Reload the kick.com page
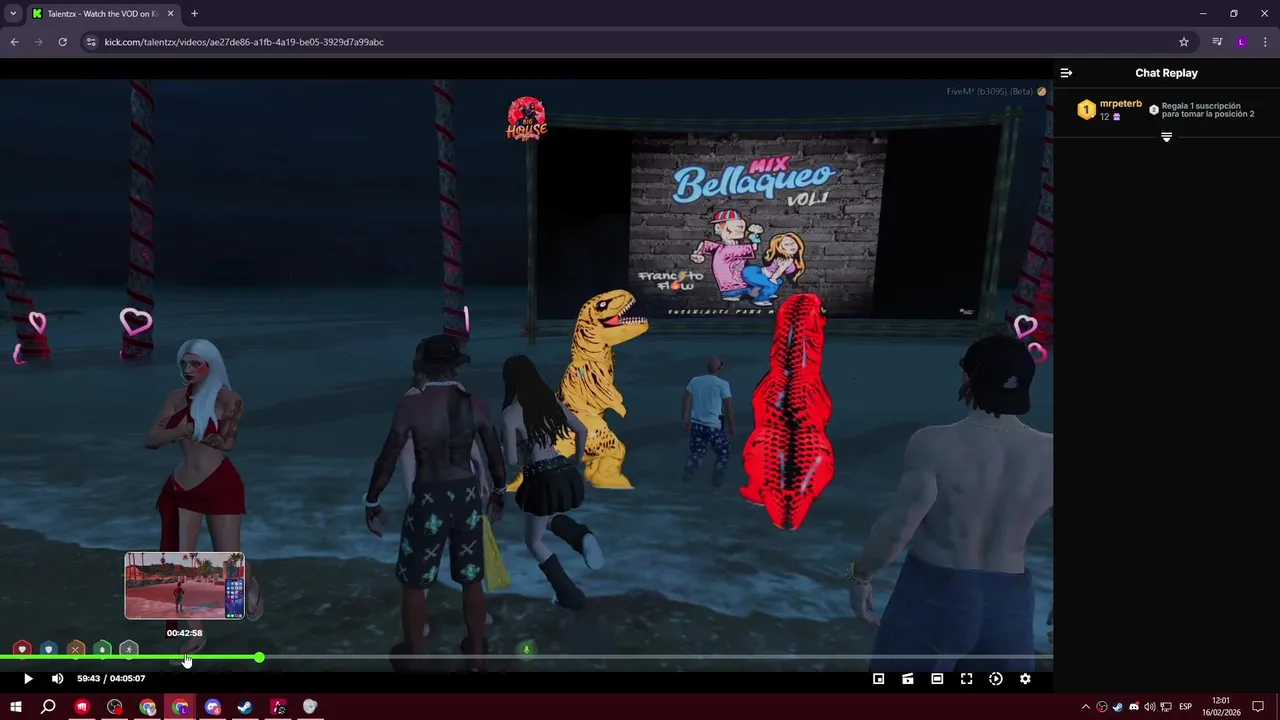The image size is (1280, 720). point(62,42)
